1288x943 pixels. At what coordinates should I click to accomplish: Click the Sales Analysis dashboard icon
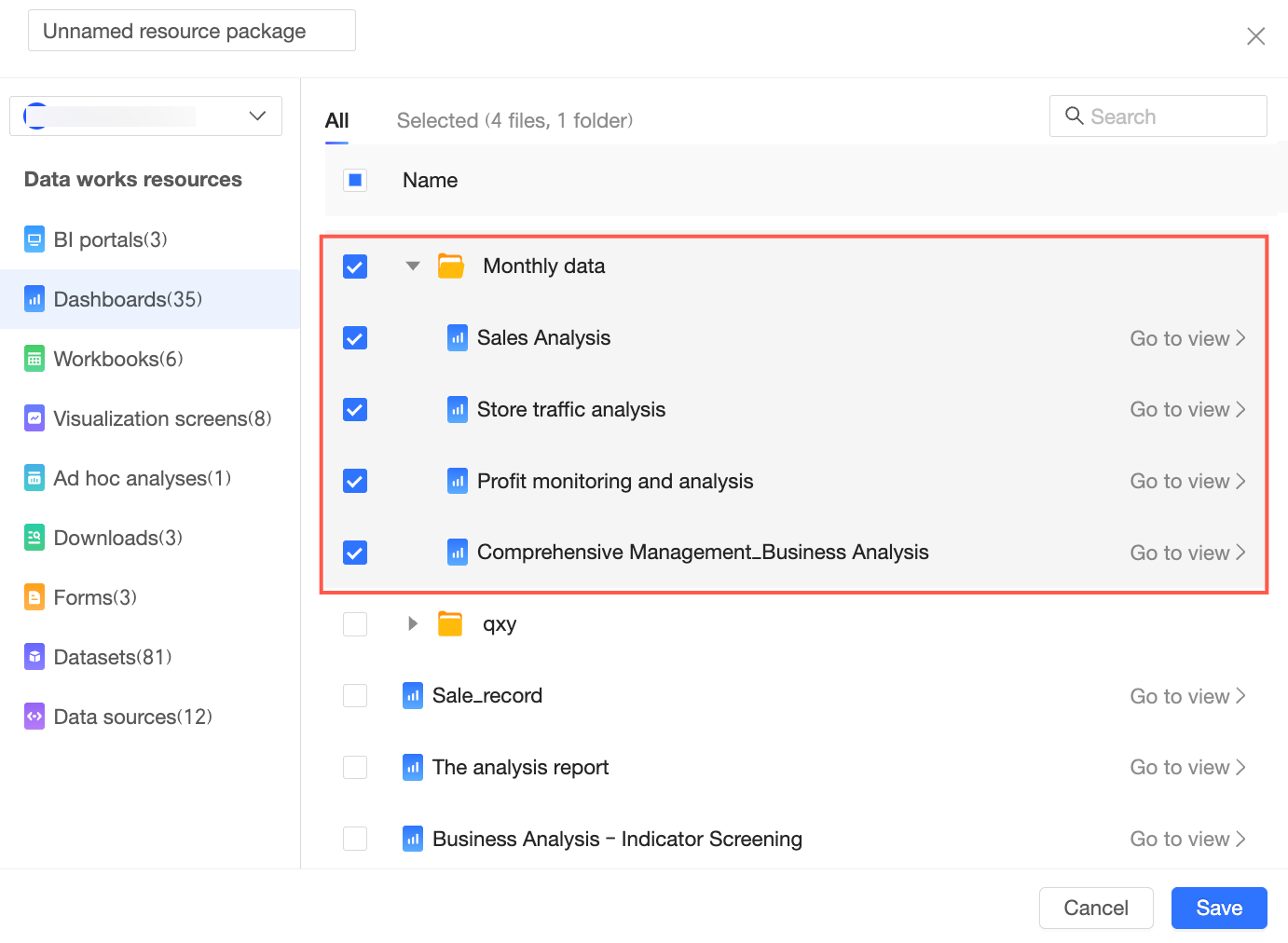coord(458,338)
